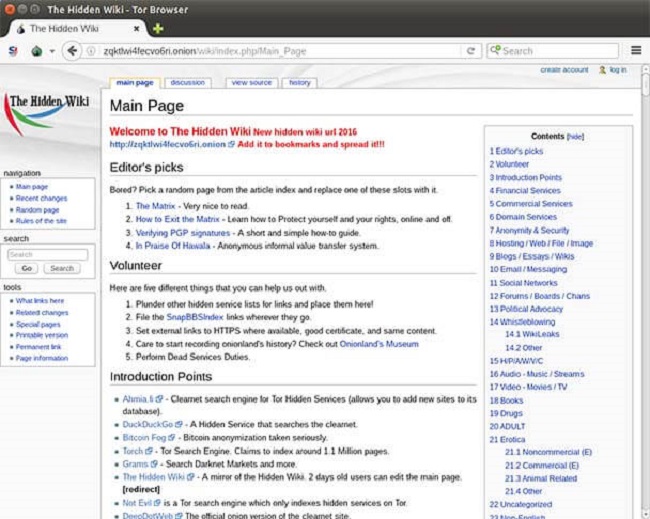Click external link icon next to Bitcoin Fog
650x519 pixels.
coord(172,438)
